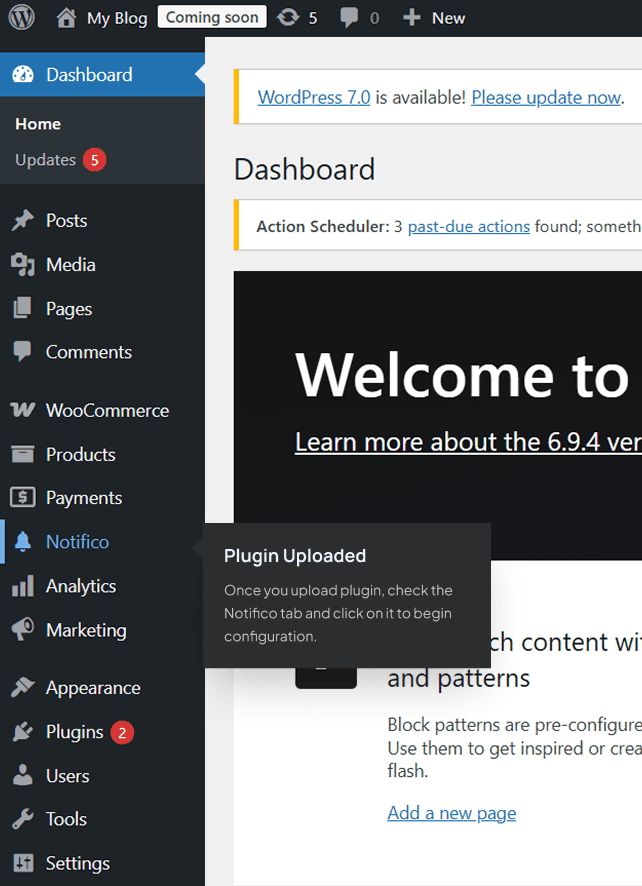Click My Blog site name in admin bar
Screen dimensions: 642x886
(x=117, y=18)
